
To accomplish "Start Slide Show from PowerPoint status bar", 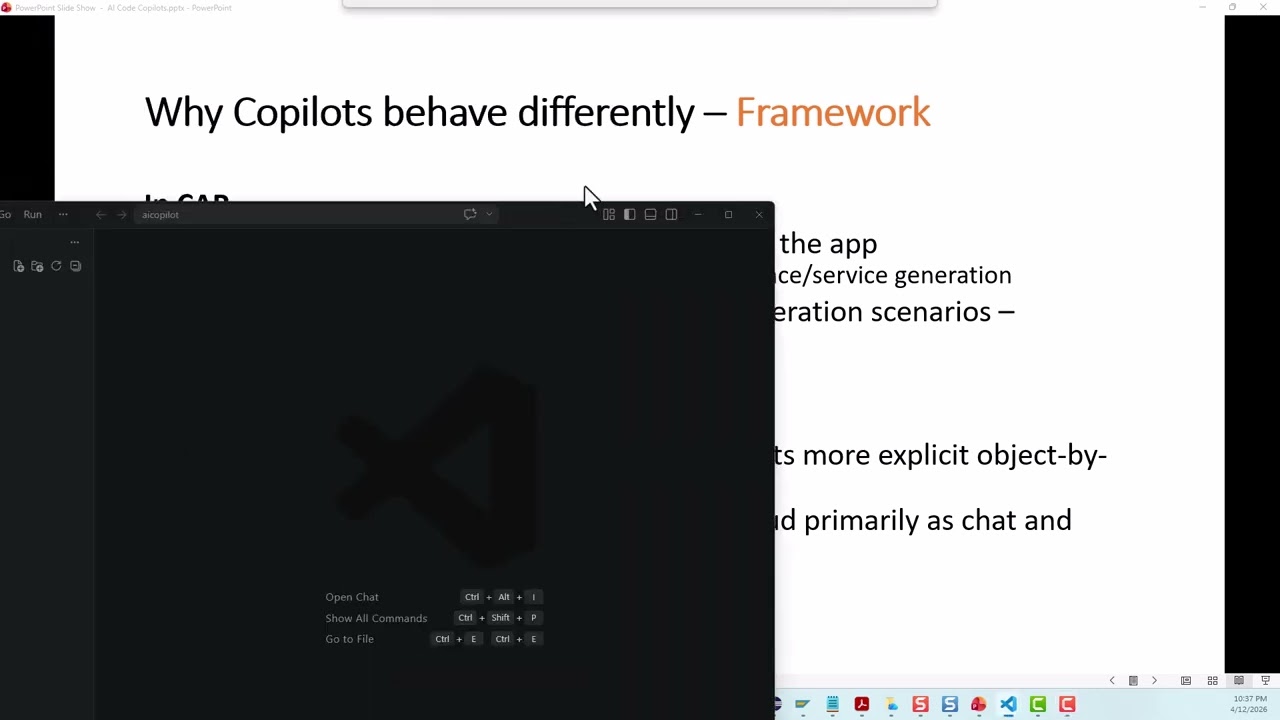I will [1265, 681].
